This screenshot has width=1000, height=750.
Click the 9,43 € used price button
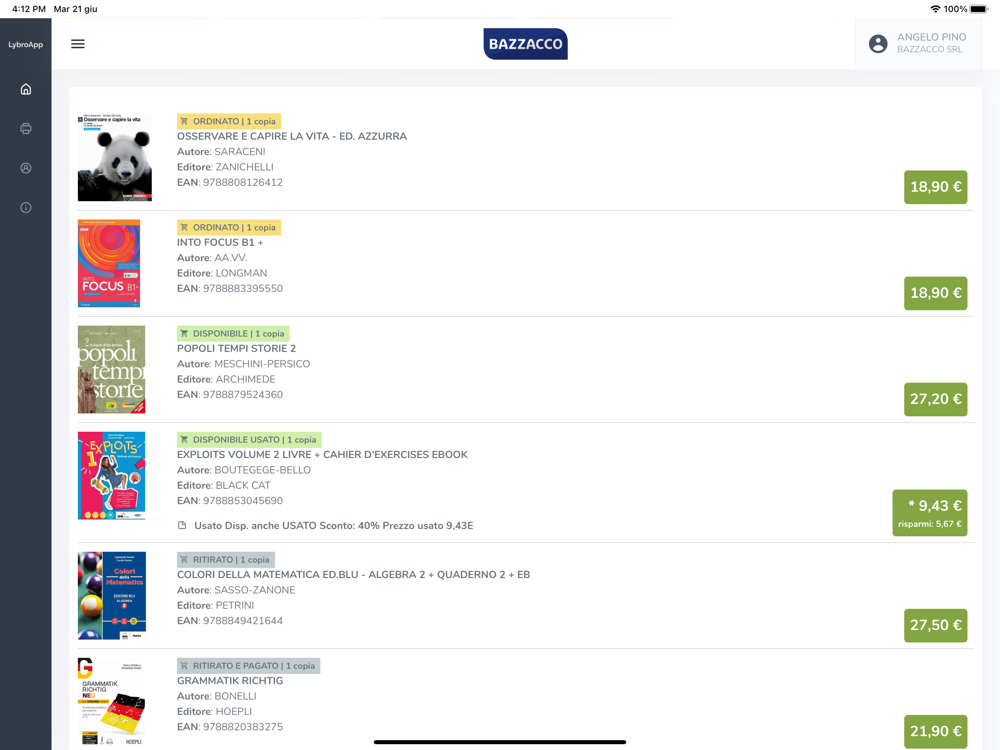930,513
